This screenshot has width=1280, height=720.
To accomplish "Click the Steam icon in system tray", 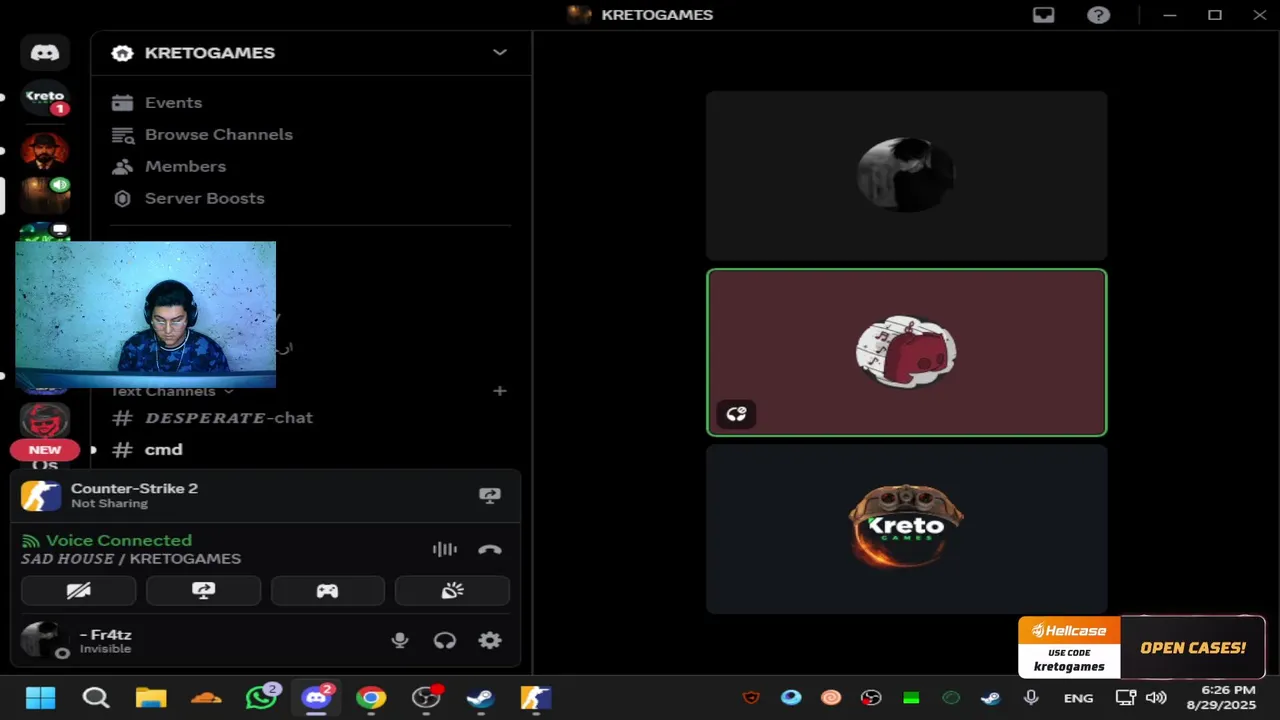I will [990, 698].
